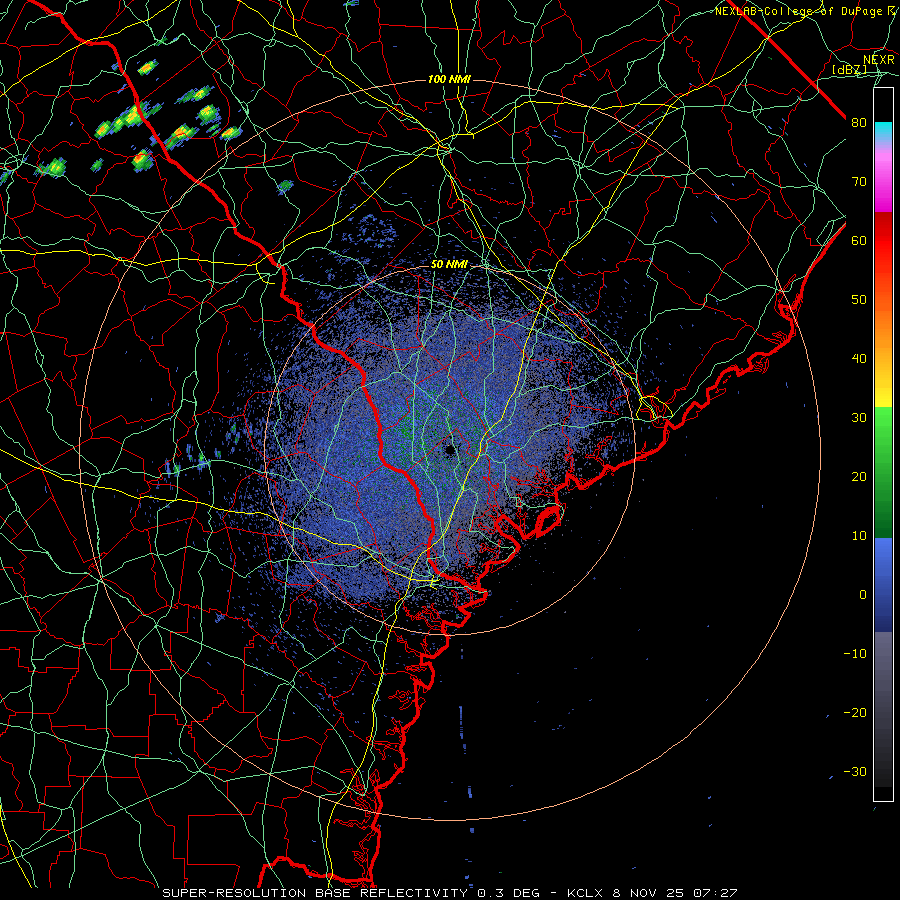Viewport: 900px width, 900px height.
Task: Click the 60 dBZ scale value
Action: point(859,240)
